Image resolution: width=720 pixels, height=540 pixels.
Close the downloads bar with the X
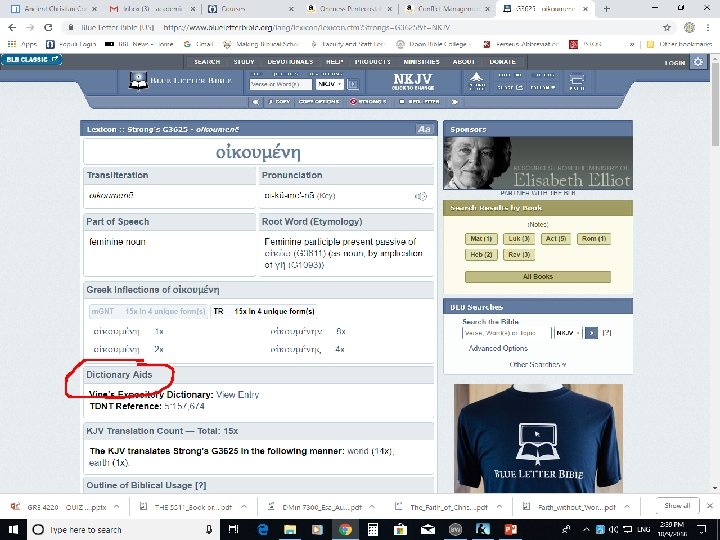(709, 506)
